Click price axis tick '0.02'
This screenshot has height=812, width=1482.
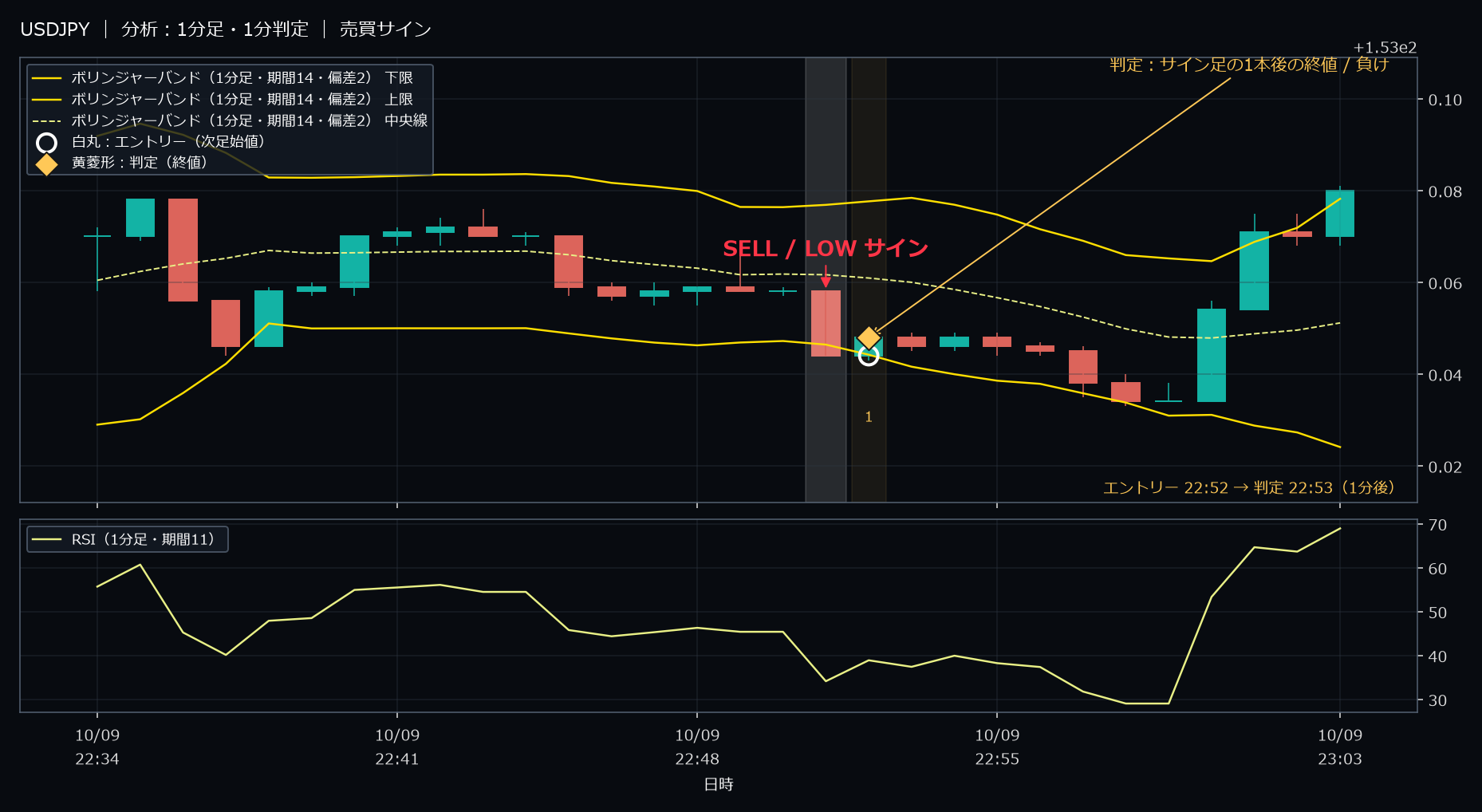click(x=1445, y=467)
